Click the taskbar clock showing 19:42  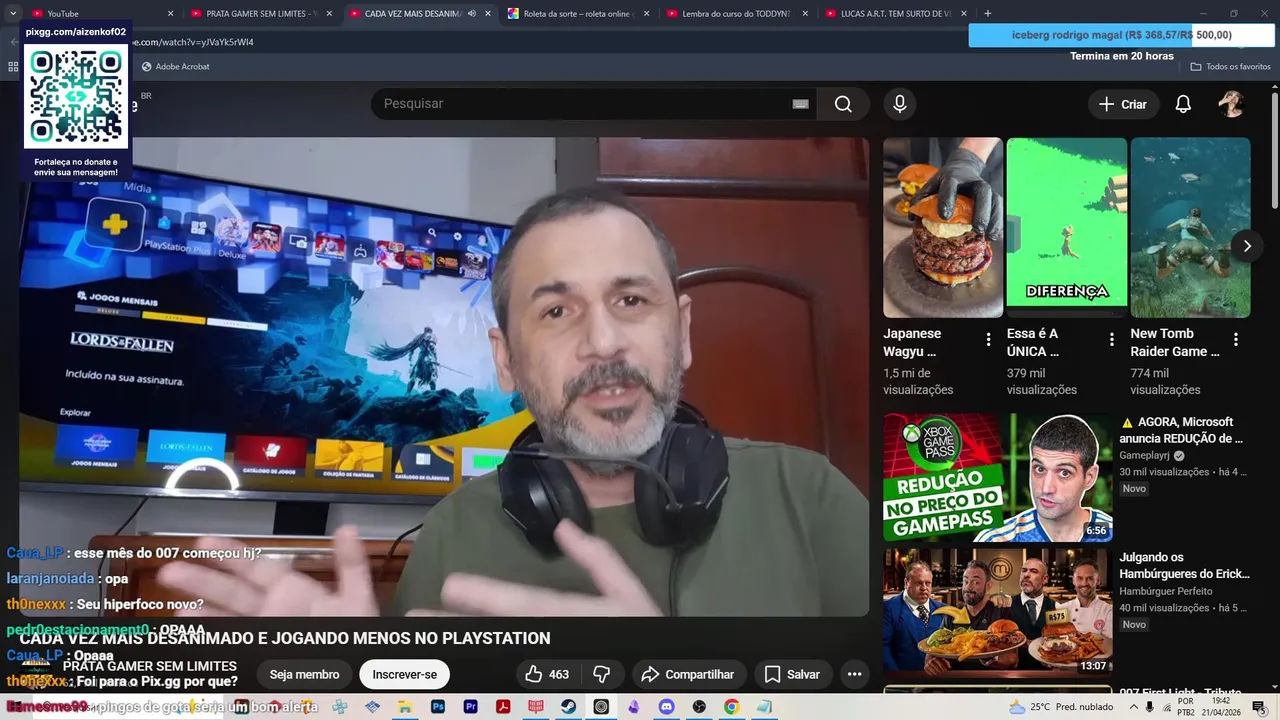1221,707
